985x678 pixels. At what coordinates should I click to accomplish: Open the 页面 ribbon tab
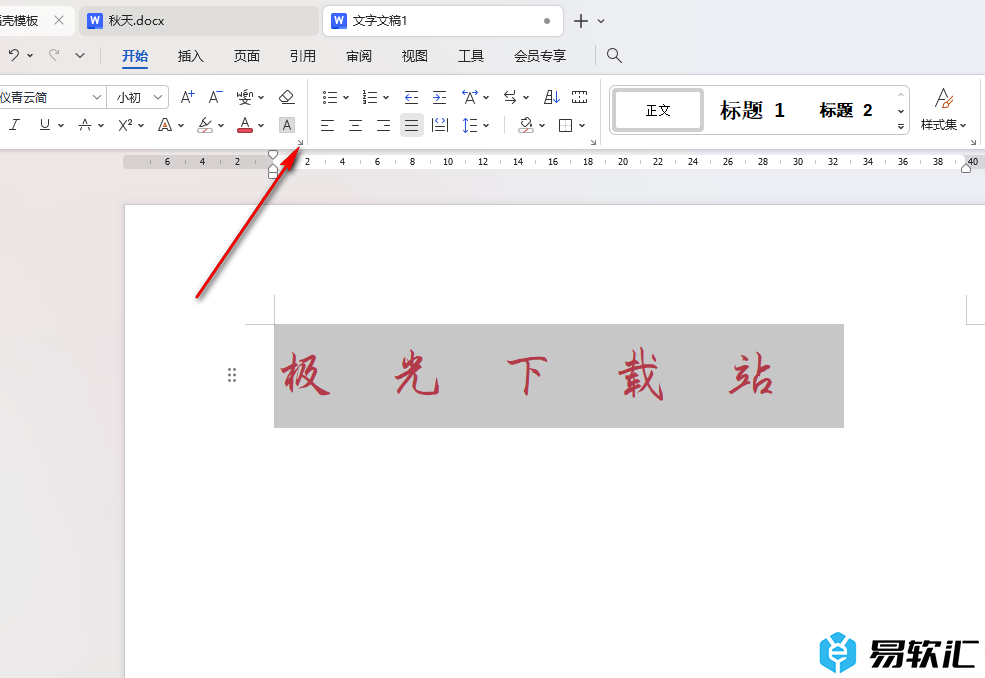[247, 56]
